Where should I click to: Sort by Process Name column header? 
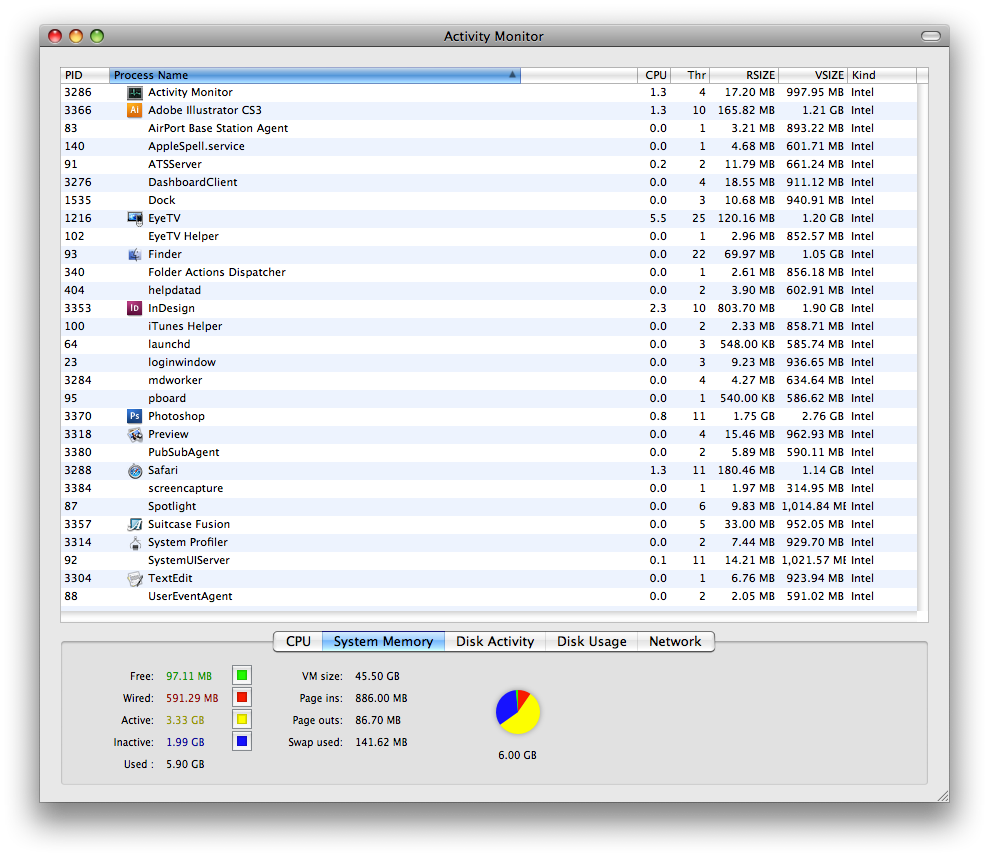click(315, 75)
